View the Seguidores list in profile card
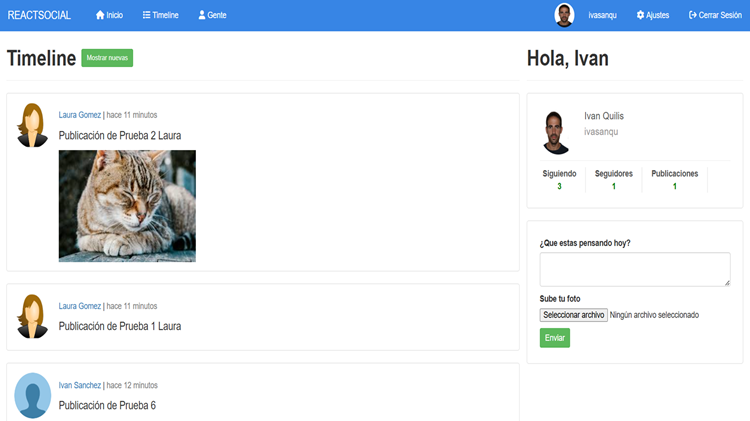 [x=613, y=179]
